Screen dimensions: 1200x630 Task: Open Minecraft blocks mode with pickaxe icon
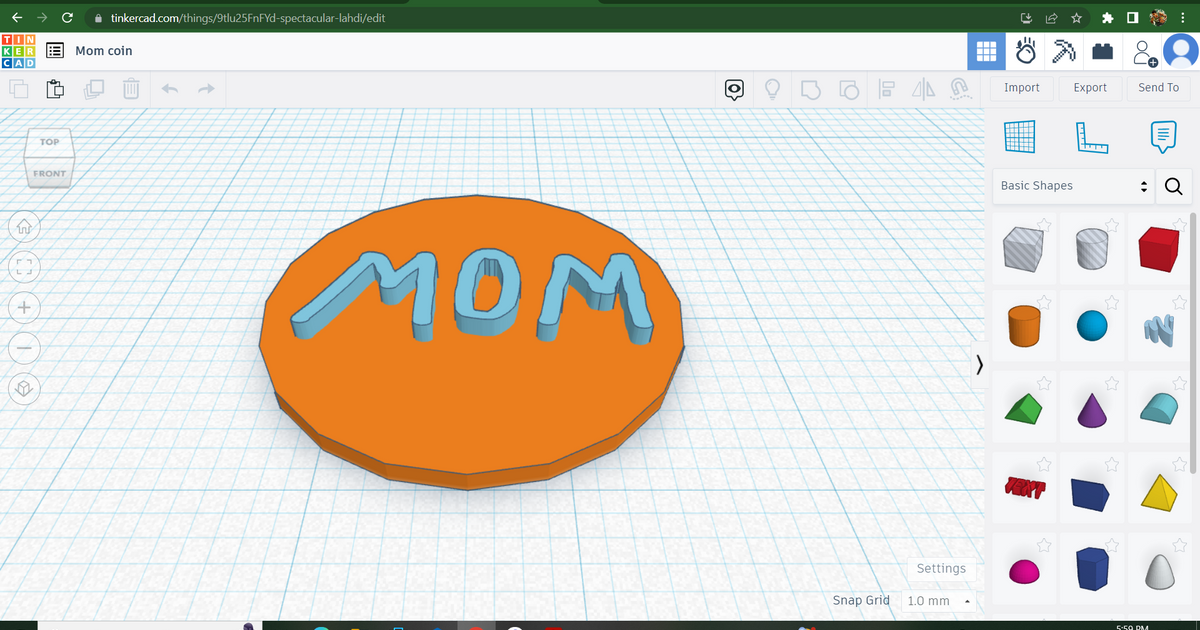(x=1063, y=51)
